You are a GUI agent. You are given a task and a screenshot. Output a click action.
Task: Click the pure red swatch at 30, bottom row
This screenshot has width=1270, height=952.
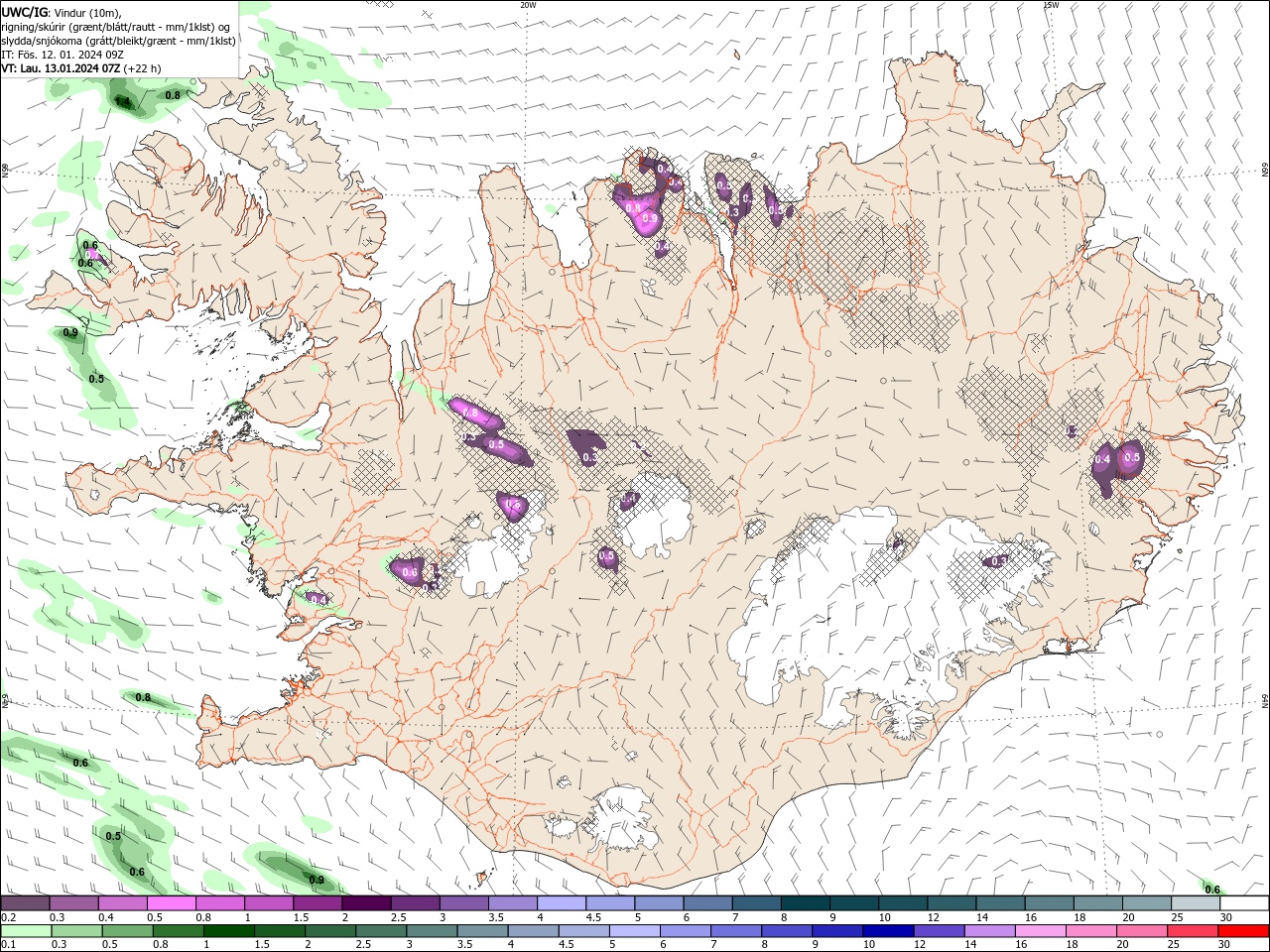click(1243, 931)
